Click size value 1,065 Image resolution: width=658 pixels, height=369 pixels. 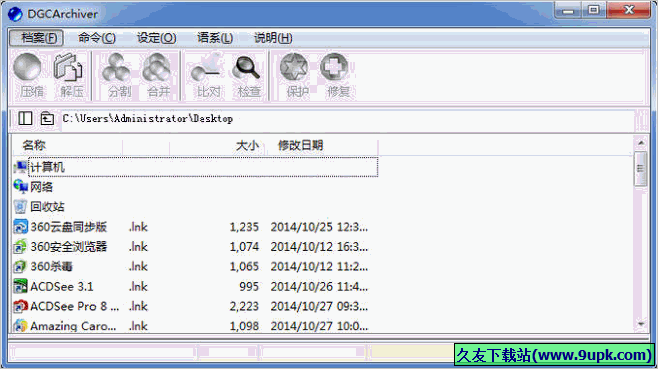coord(244,266)
